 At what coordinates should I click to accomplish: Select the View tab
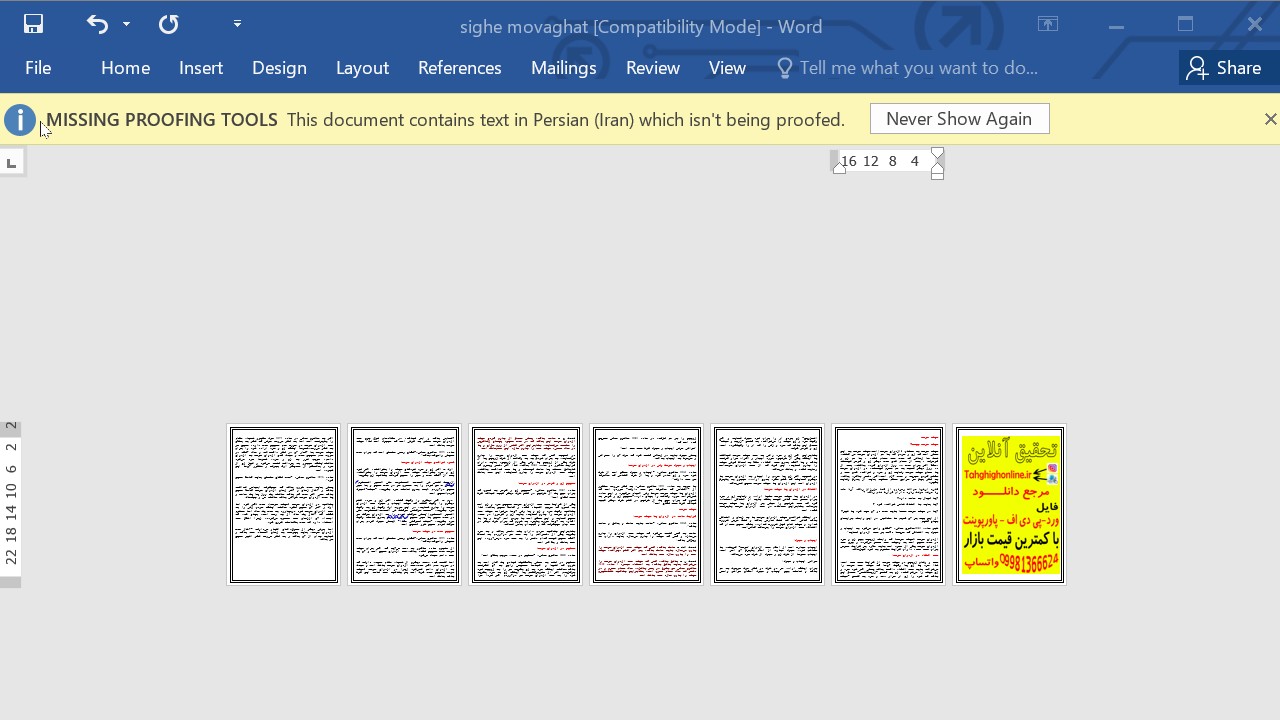[727, 68]
